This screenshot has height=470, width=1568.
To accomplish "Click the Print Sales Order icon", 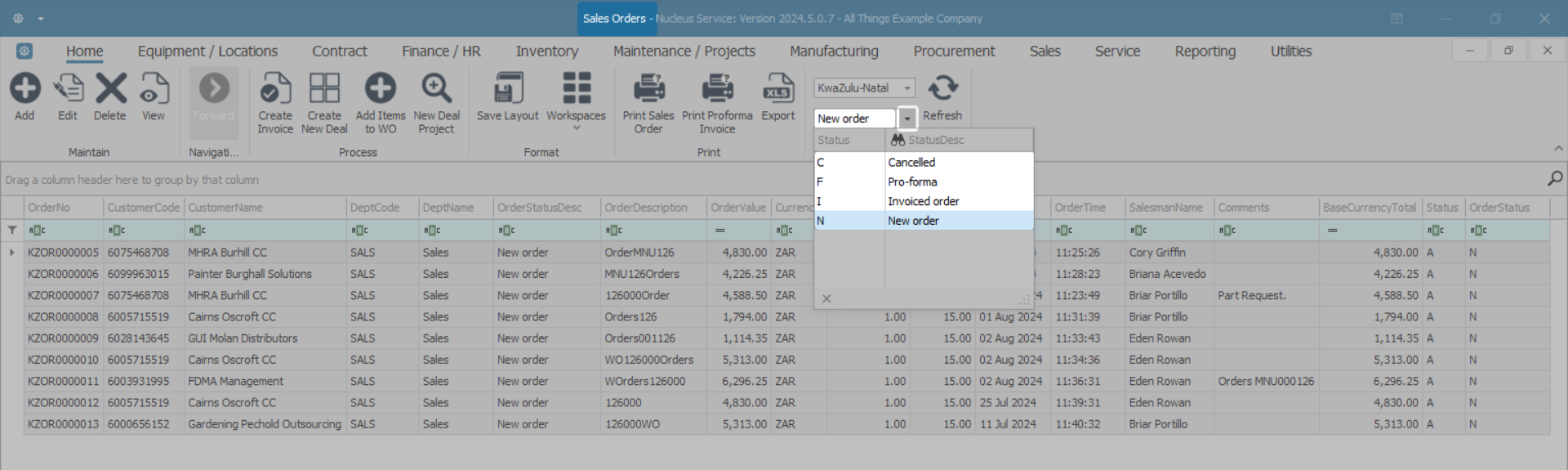I will coord(648,89).
